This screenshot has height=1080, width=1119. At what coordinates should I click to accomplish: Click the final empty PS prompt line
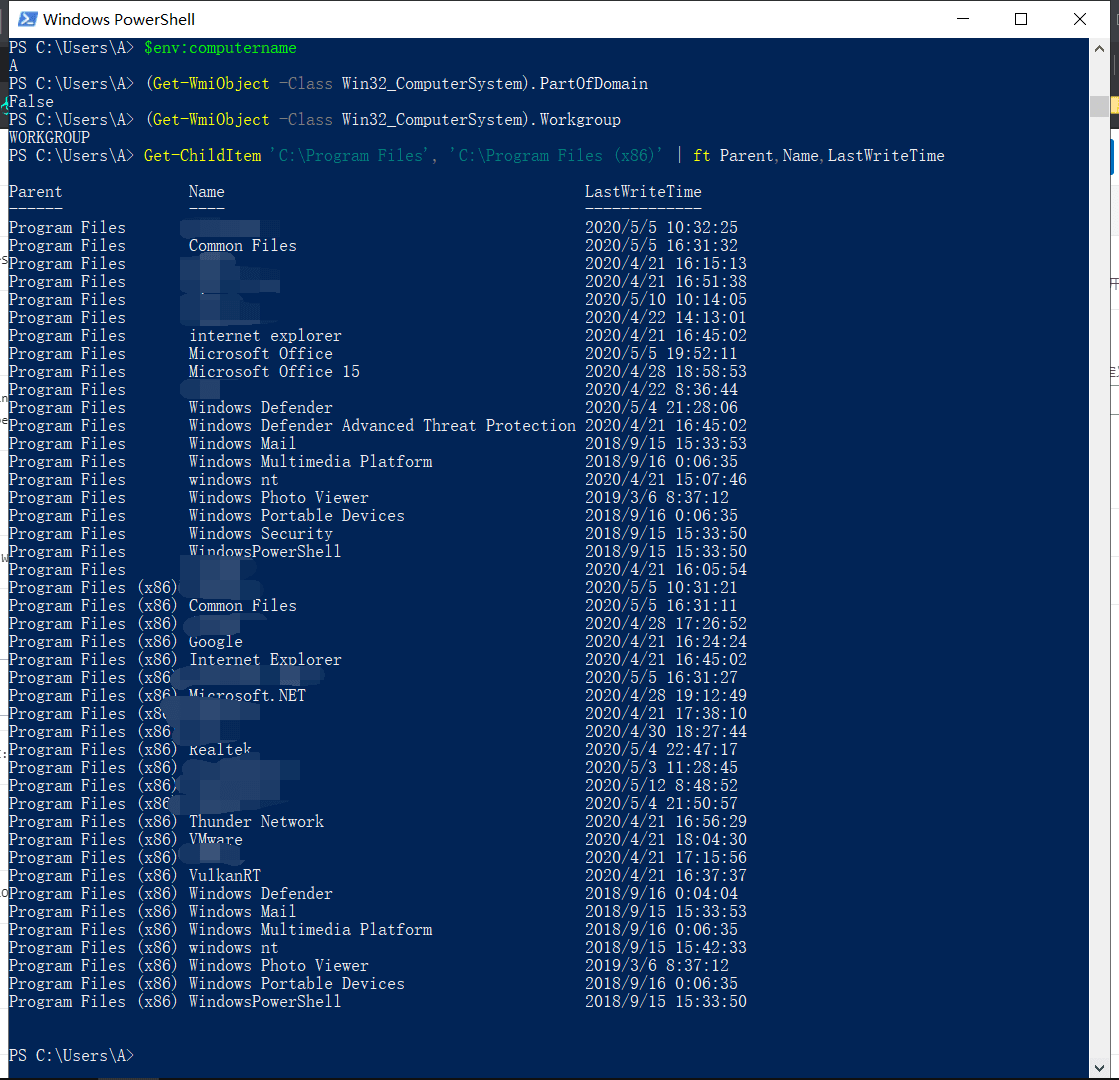point(71,1055)
